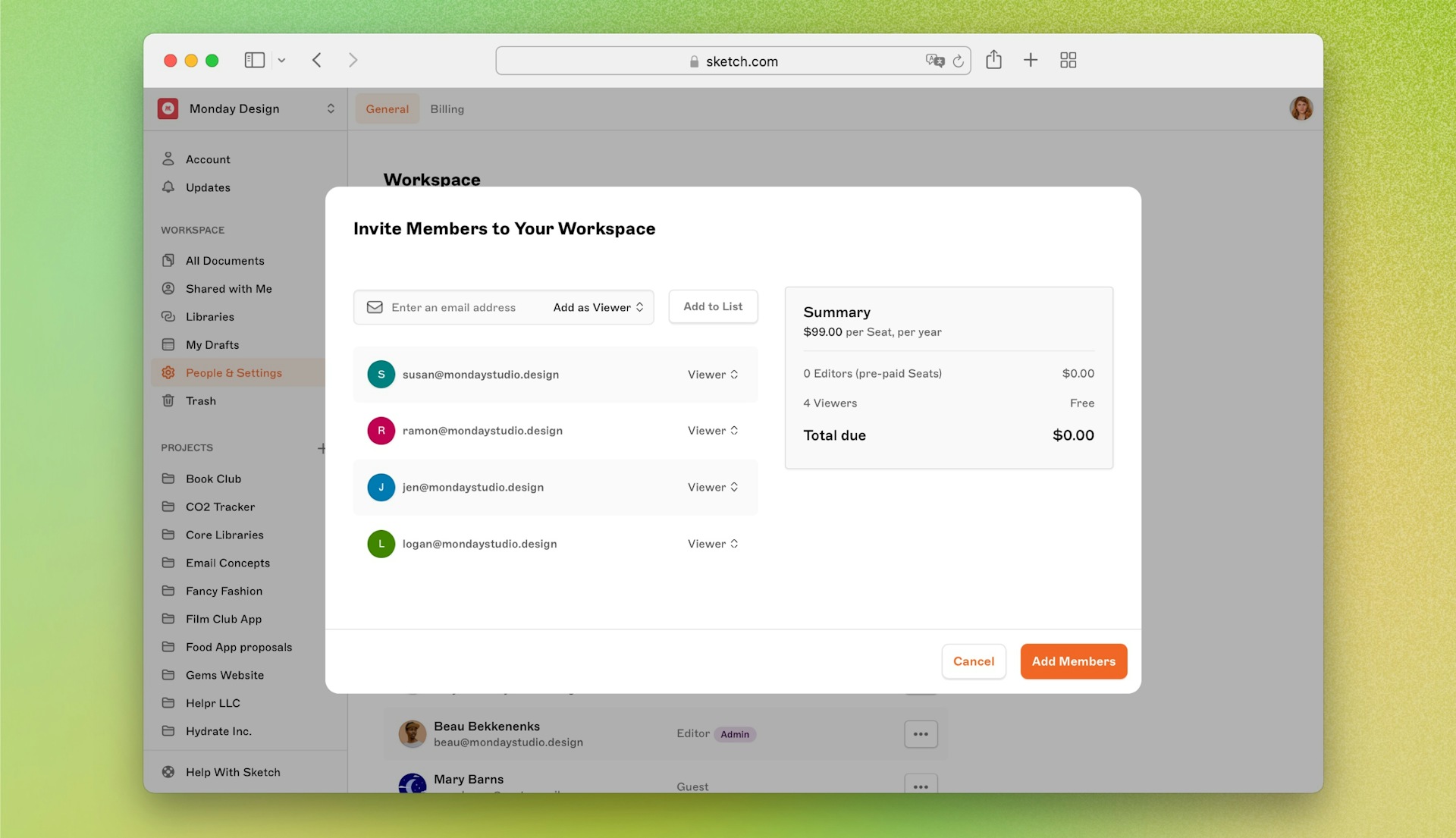
Task: Select the Billing tab
Action: coord(447,108)
